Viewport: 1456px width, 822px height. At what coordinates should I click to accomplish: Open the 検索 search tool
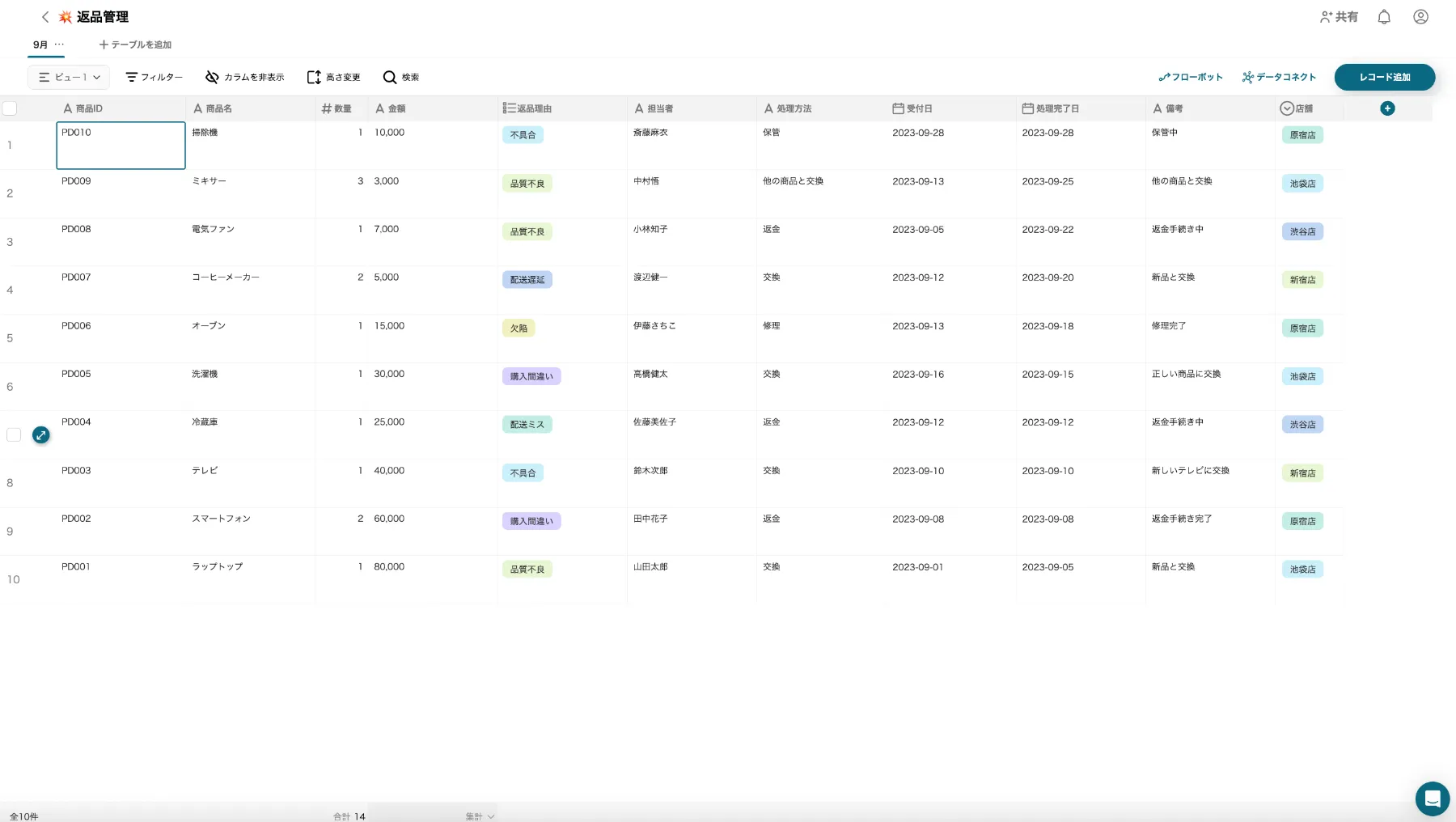point(401,77)
